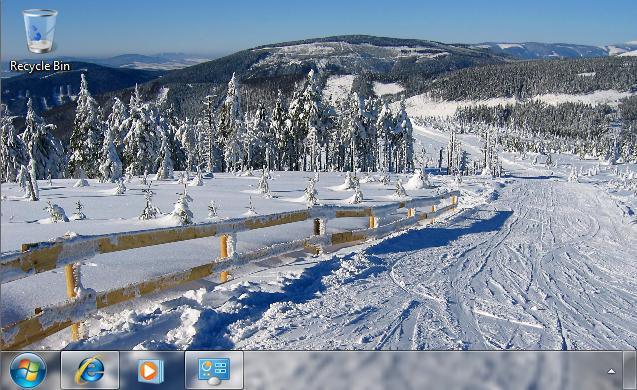Click the empty area of the taskbar
Screen dimensions: 637x390
[422, 370]
